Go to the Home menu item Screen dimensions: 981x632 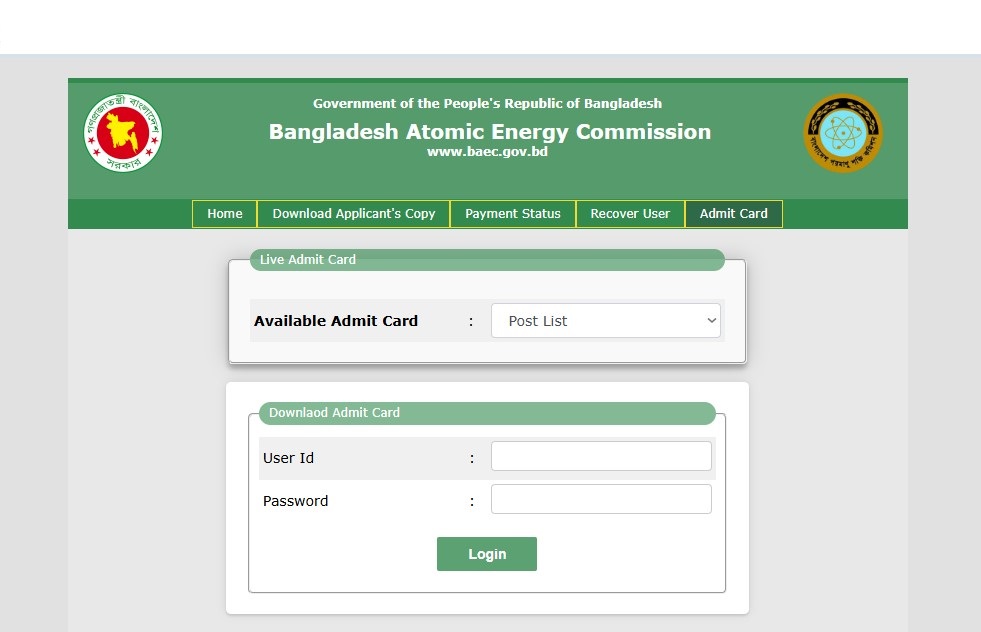tap(225, 214)
